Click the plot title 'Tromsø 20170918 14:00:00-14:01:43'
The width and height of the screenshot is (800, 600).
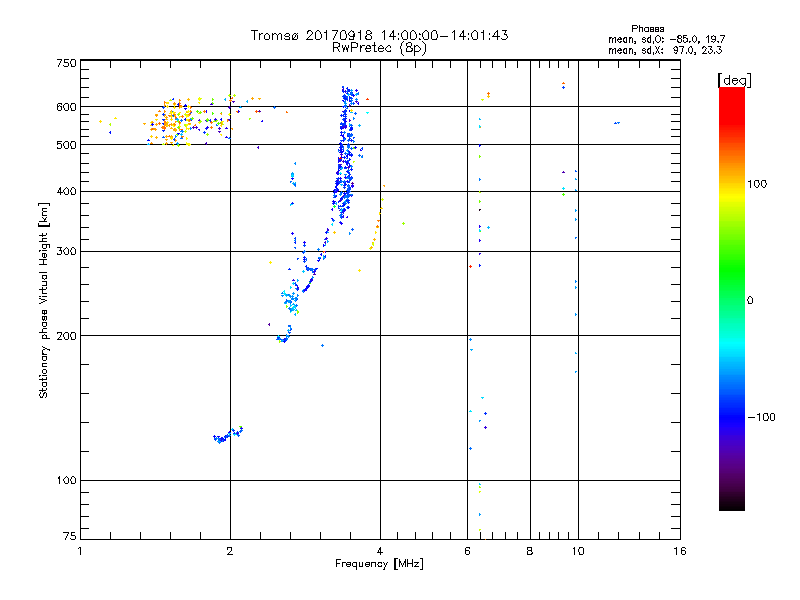[x=379, y=35]
